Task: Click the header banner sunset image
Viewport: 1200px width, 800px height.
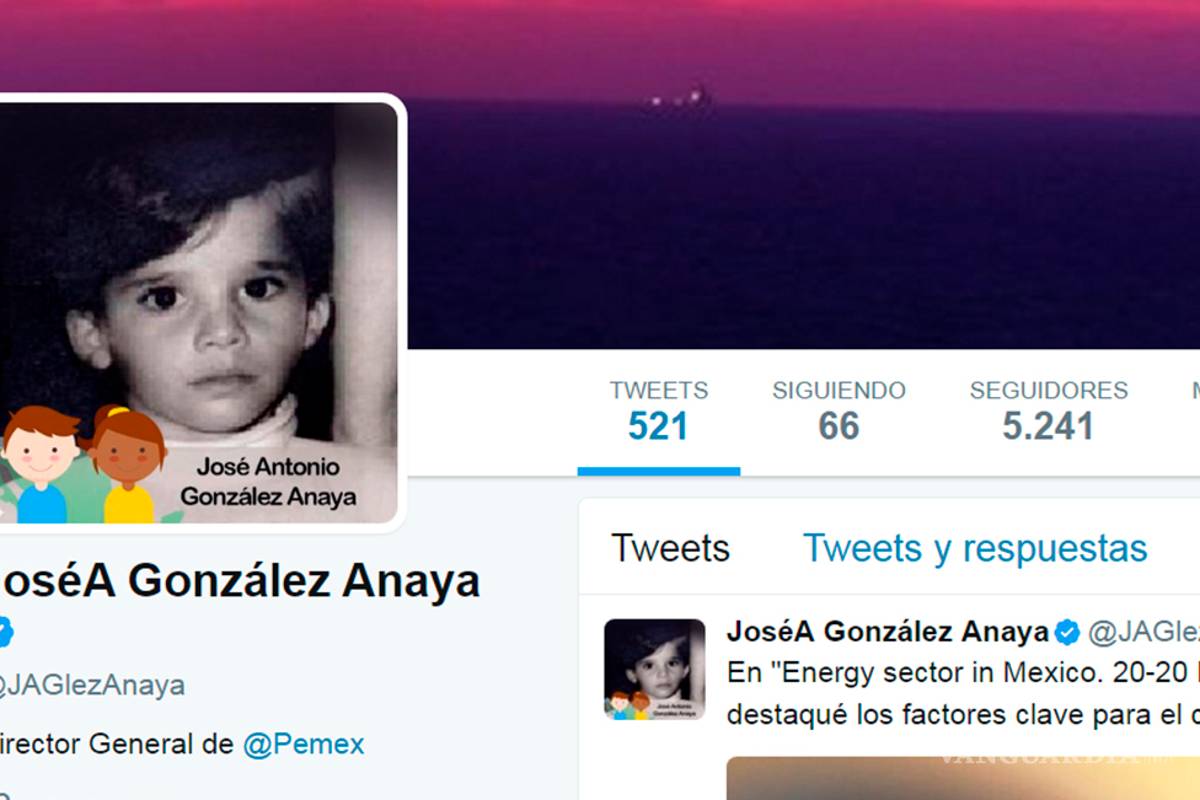Action: point(800,175)
